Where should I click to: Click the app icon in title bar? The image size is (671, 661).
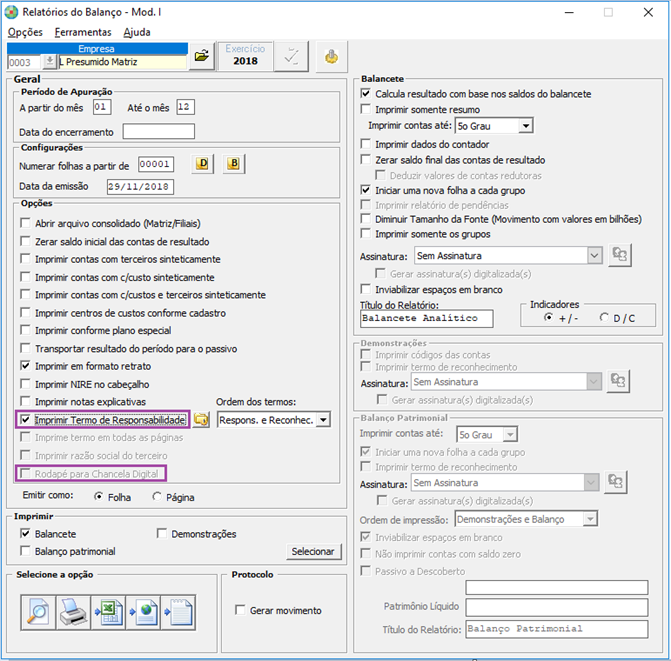pyautogui.click(x=11, y=12)
